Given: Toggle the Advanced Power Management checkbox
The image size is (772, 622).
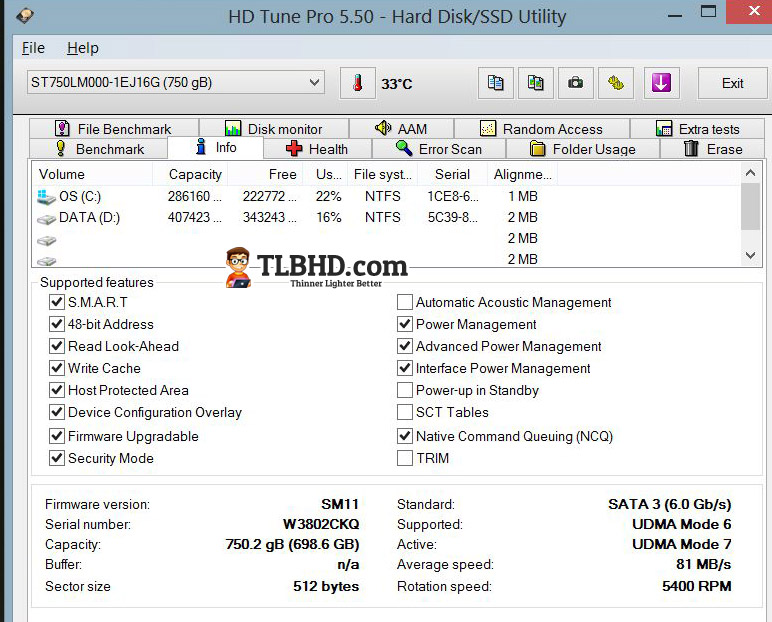Looking at the screenshot, I should point(405,346).
